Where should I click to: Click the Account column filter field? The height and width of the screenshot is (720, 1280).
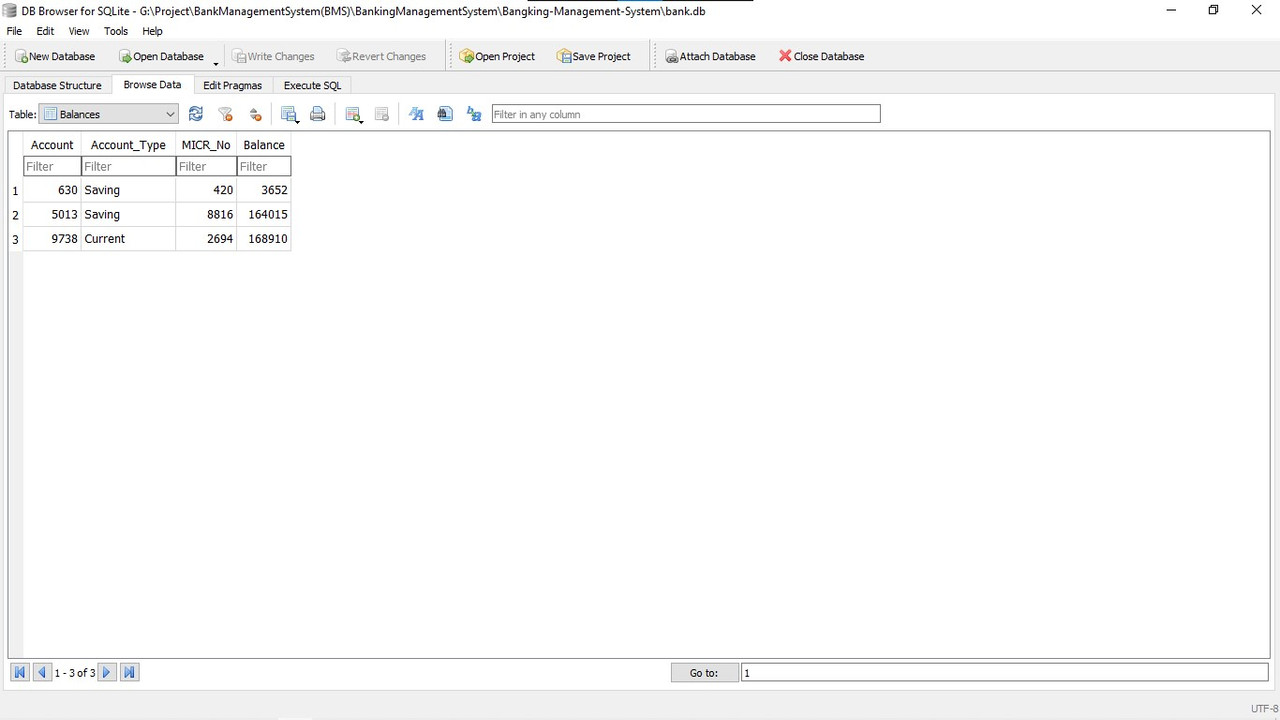52,166
